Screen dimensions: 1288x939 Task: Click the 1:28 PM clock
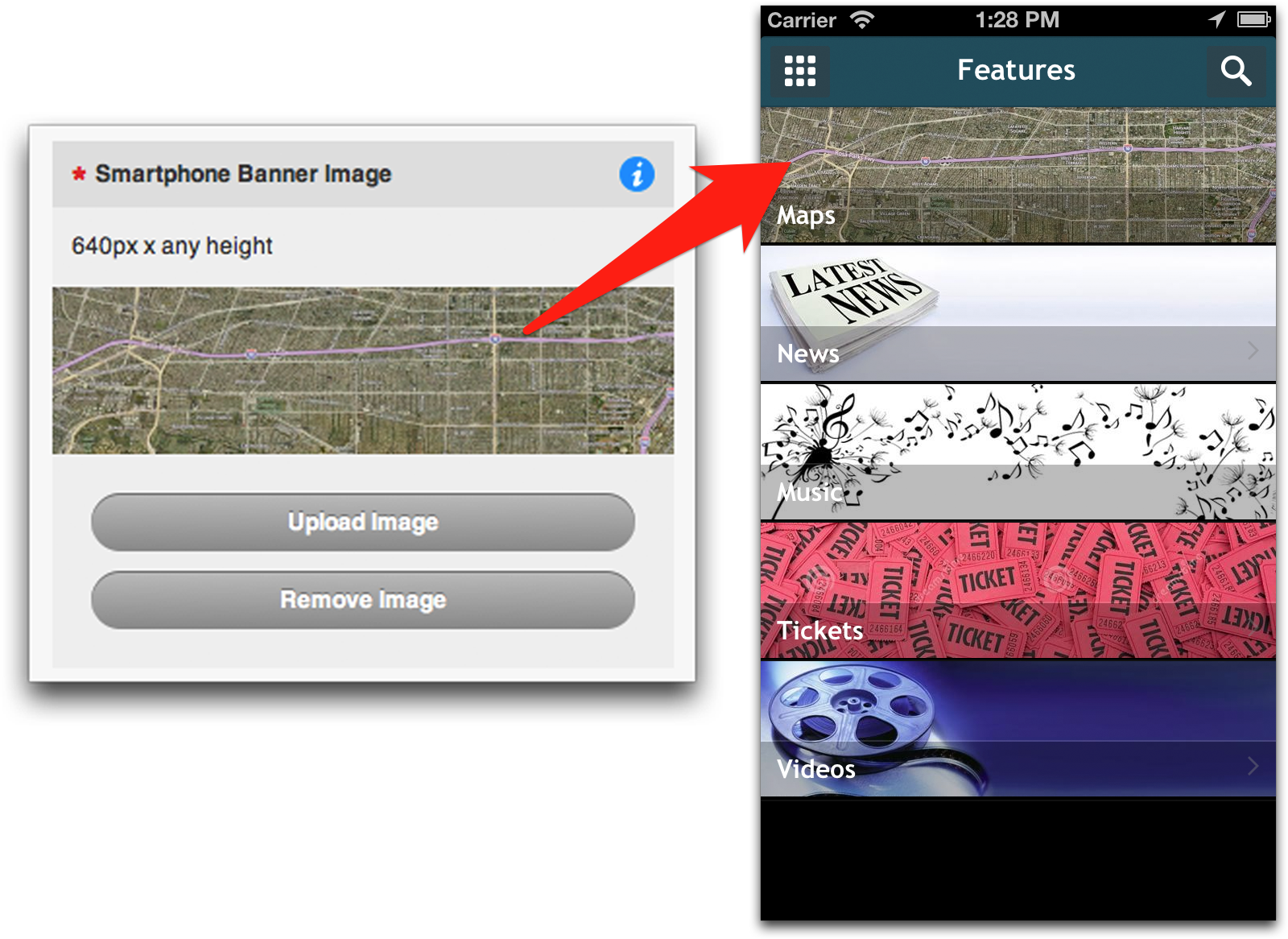click(x=1017, y=20)
